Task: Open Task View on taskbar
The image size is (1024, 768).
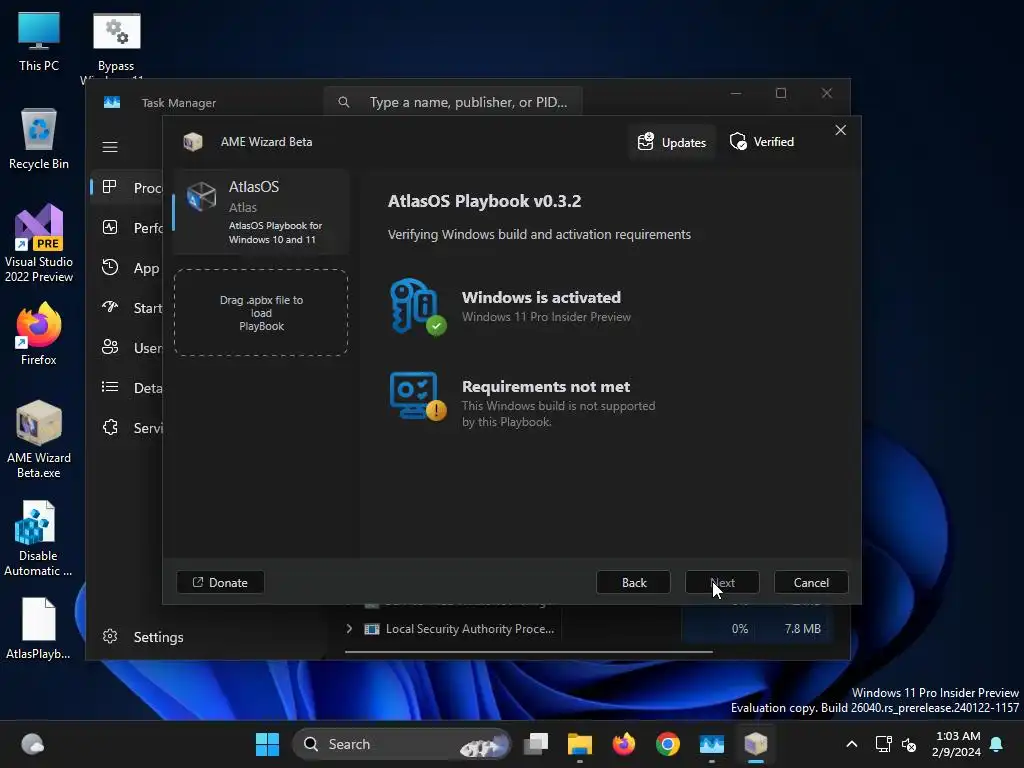Action: pos(536,744)
